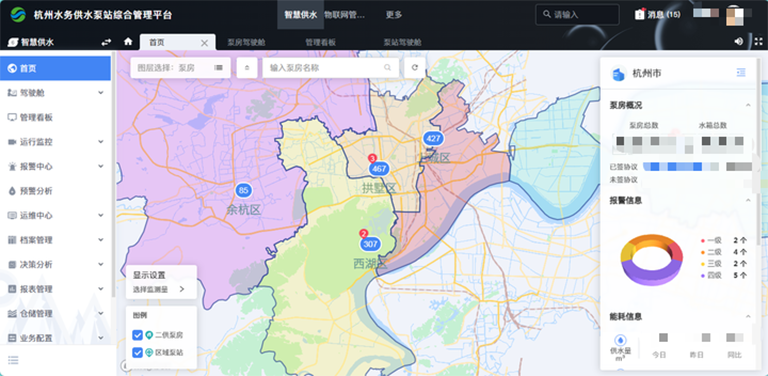
Task: Click the 杭州市 blue building icon
Action: [x=619, y=74]
